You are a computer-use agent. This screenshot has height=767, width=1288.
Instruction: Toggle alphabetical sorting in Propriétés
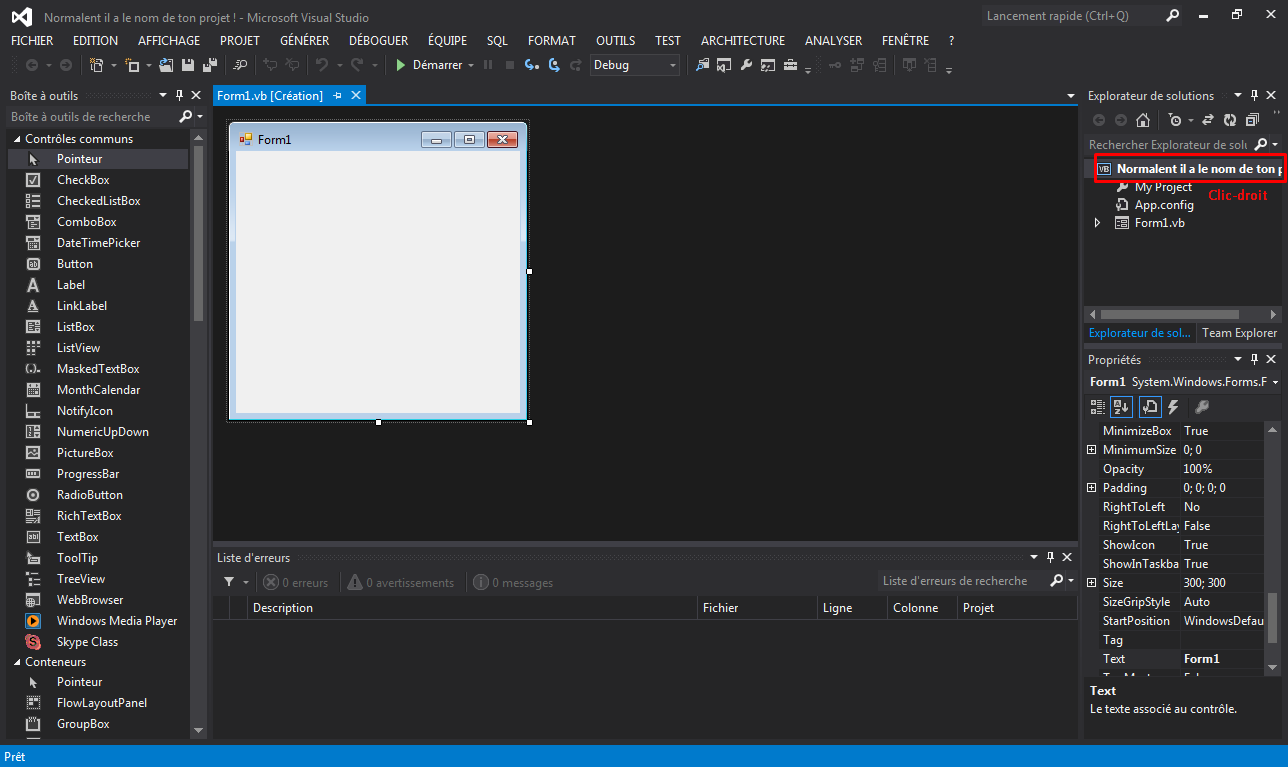coord(1122,407)
